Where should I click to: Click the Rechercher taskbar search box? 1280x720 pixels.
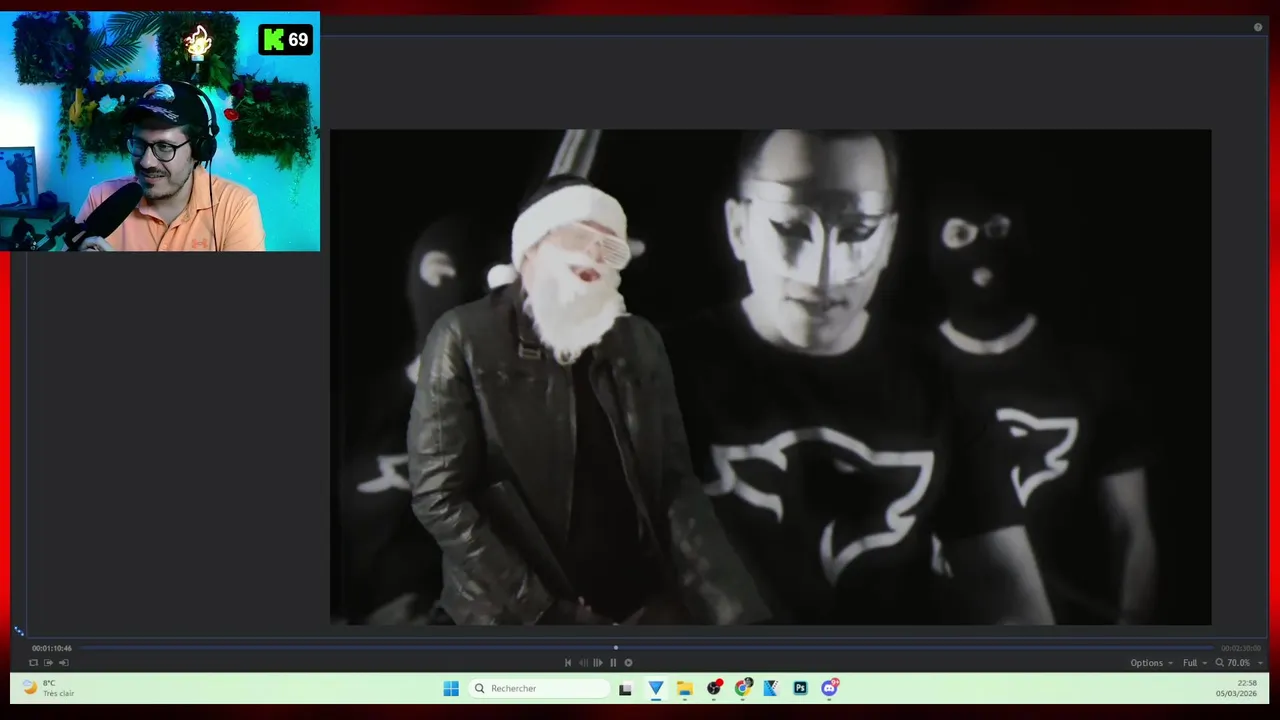[539, 688]
